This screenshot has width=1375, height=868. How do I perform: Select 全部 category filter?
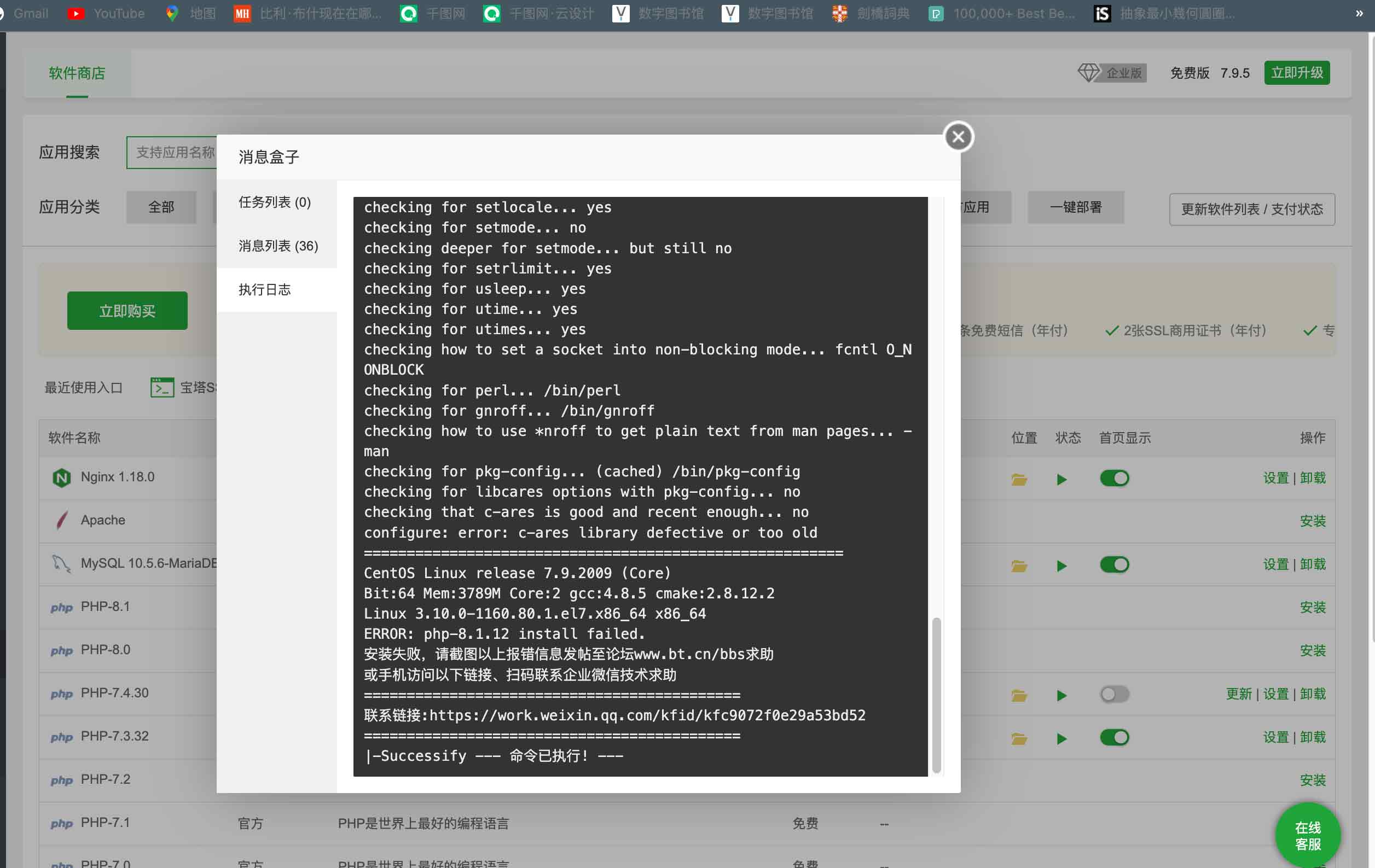161,207
